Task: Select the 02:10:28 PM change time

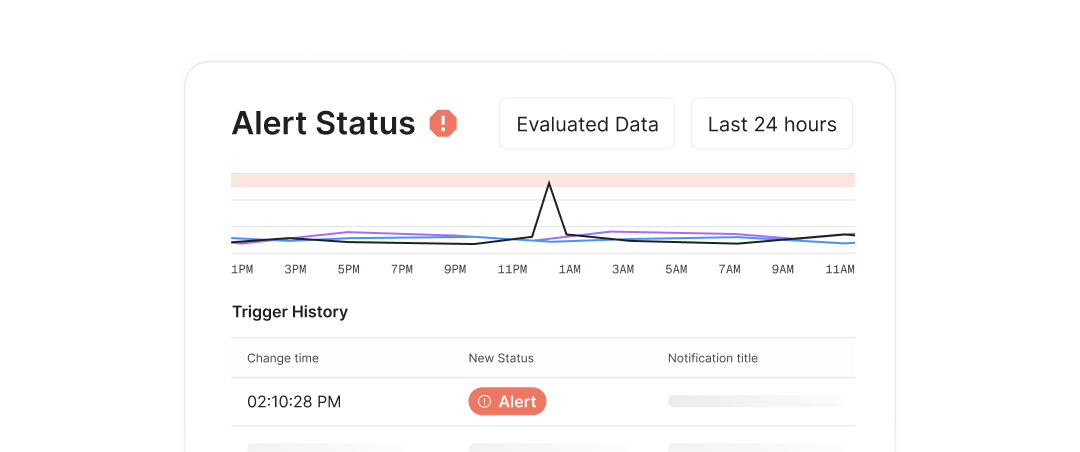Action: [294, 401]
